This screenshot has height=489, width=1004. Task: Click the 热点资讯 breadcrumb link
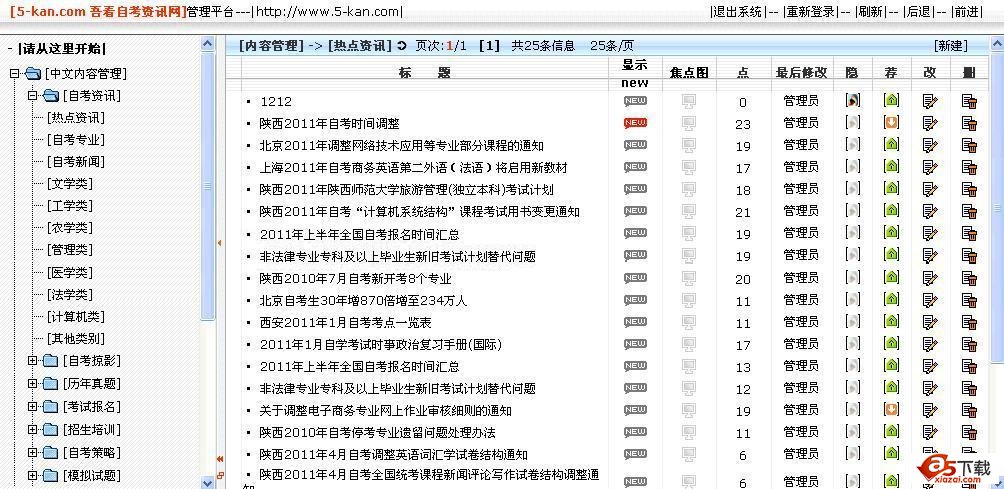point(359,46)
